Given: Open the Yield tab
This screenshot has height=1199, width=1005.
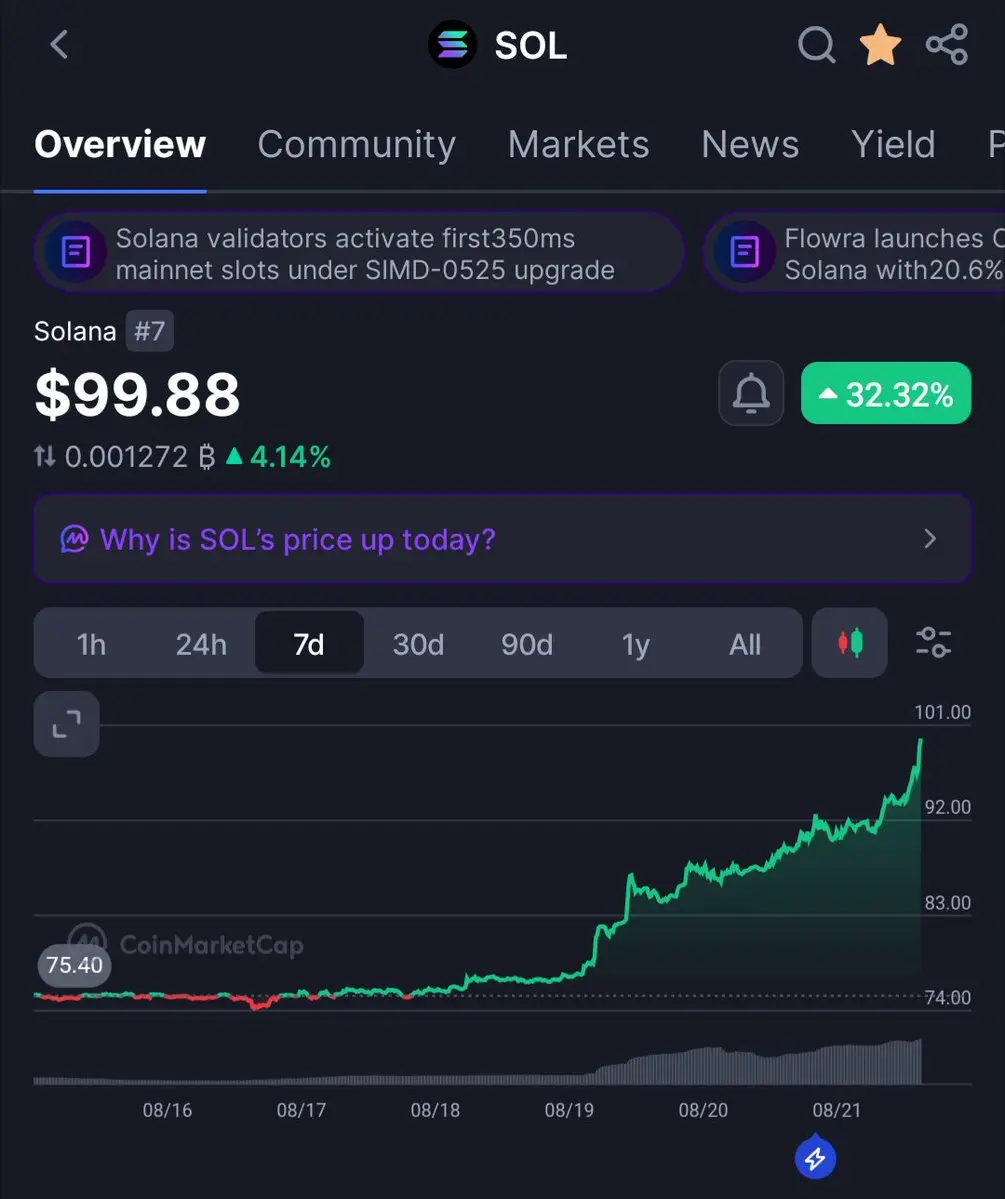Looking at the screenshot, I should click(x=893, y=145).
